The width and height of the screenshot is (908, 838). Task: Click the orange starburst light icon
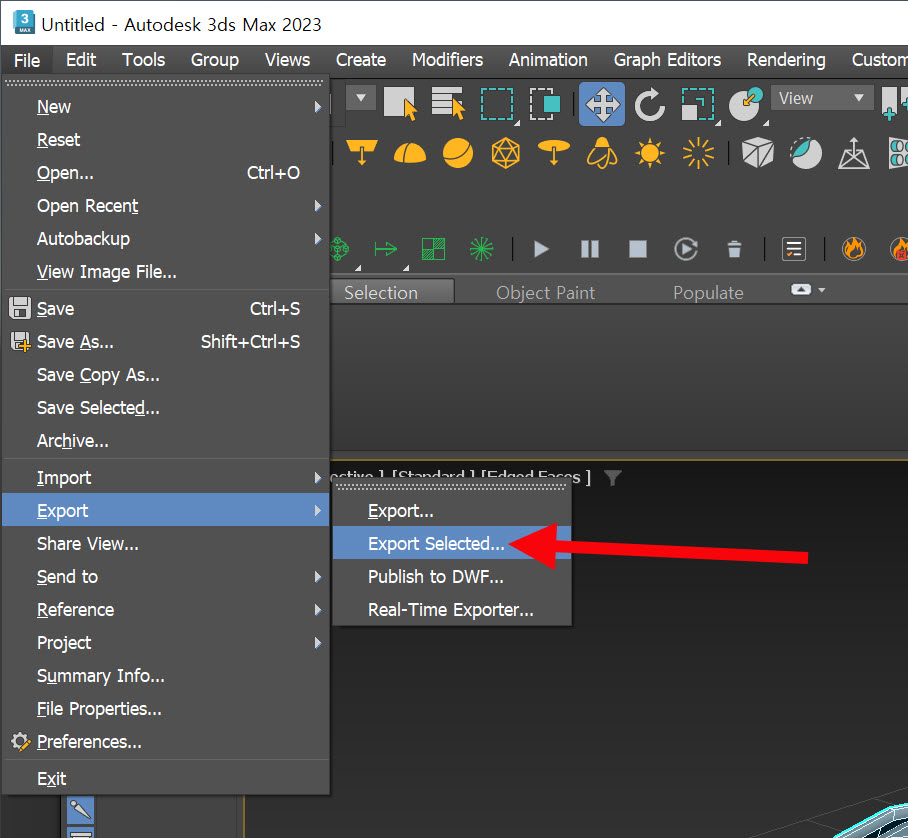pyautogui.click(x=698, y=153)
